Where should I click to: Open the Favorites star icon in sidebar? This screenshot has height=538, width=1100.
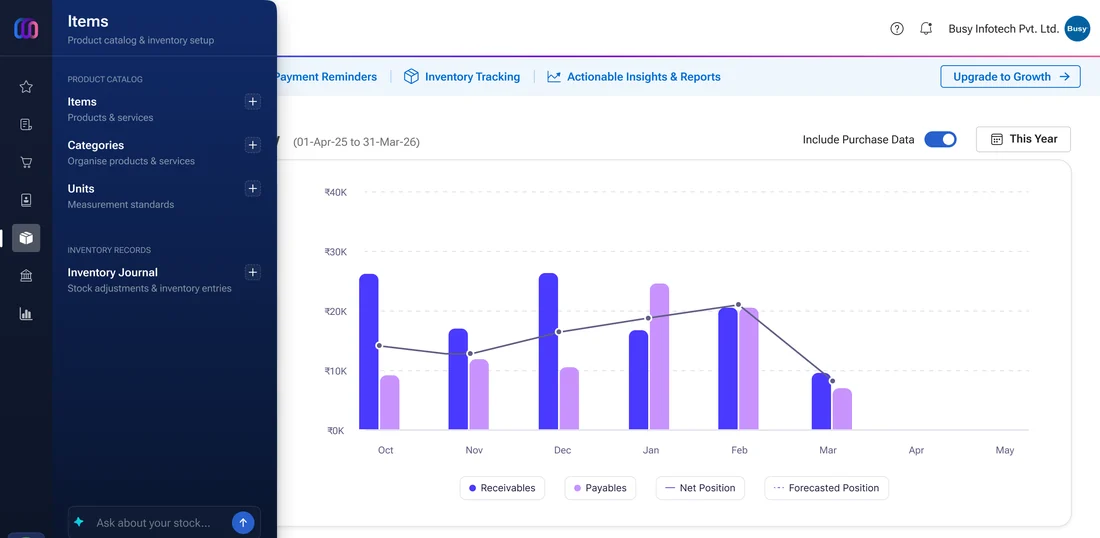[26, 87]
